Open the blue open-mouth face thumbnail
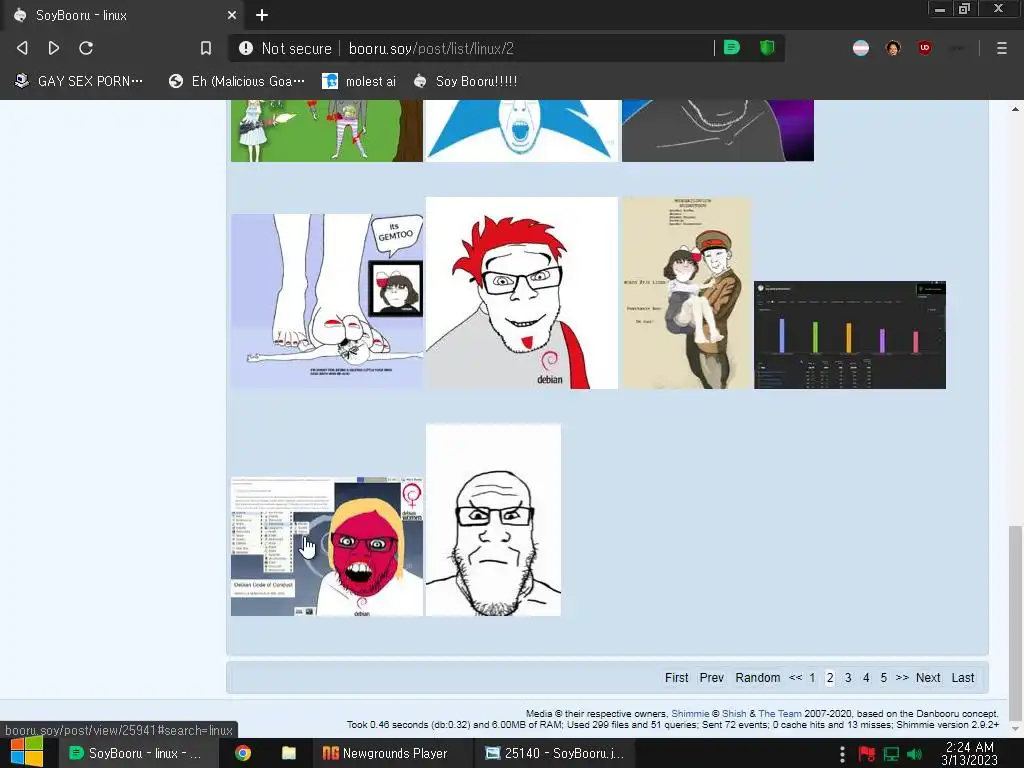Screen dimensions: 1024x768 (x=522, y=131)
